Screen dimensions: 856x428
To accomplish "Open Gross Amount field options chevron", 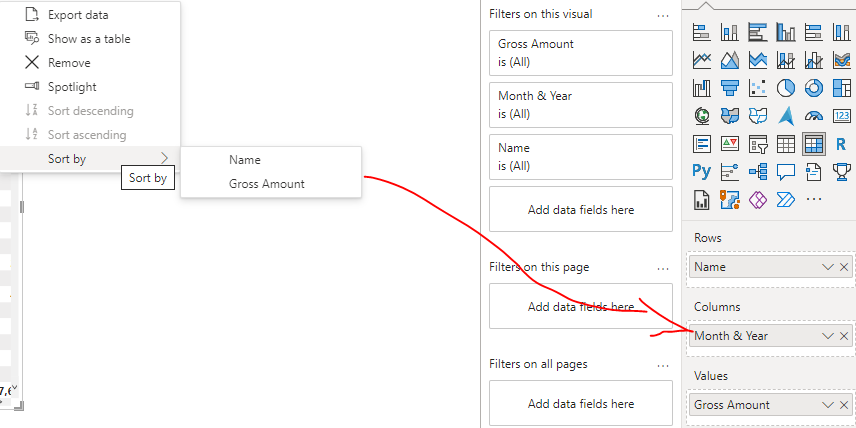I will click(828, 405).
